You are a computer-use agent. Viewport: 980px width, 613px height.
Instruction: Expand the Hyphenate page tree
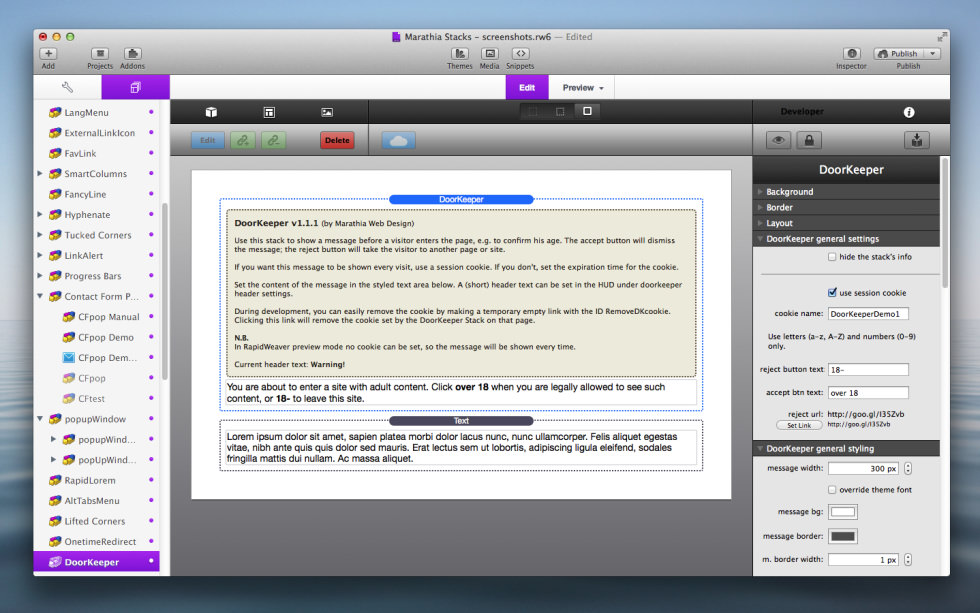[40, 214]
